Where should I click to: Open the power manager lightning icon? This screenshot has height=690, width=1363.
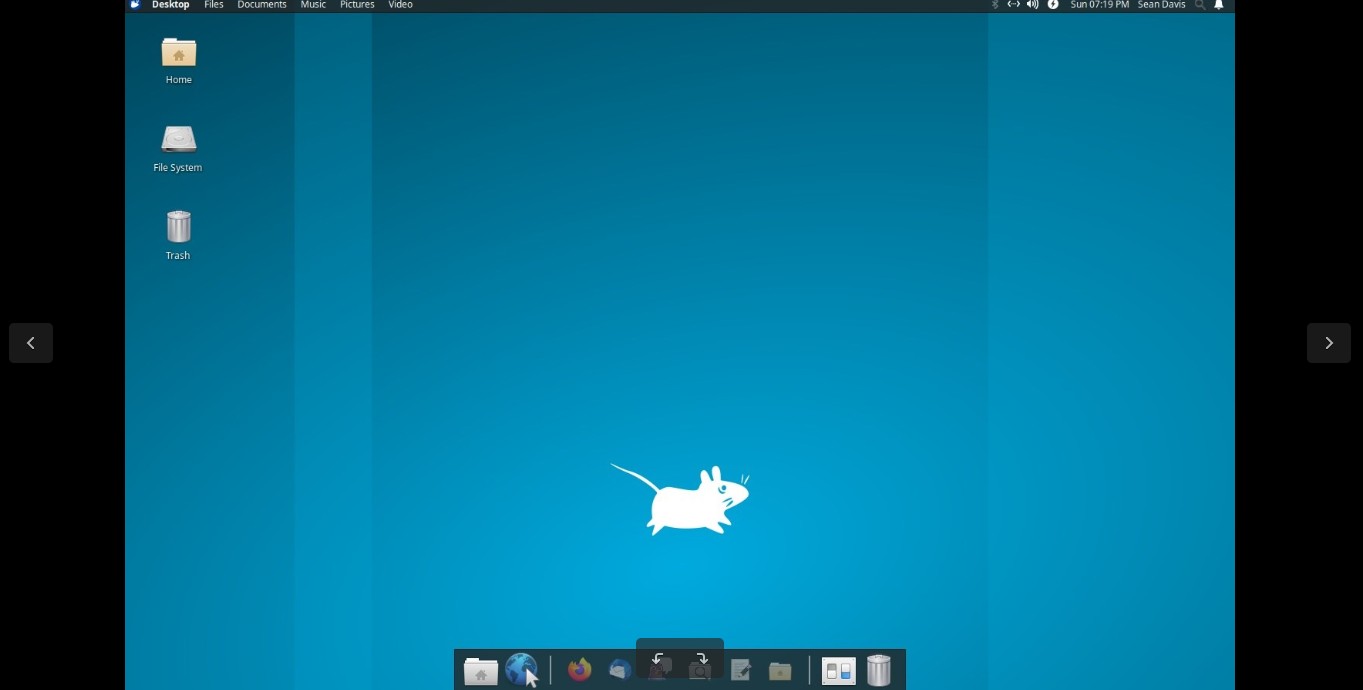[1053, 5]
